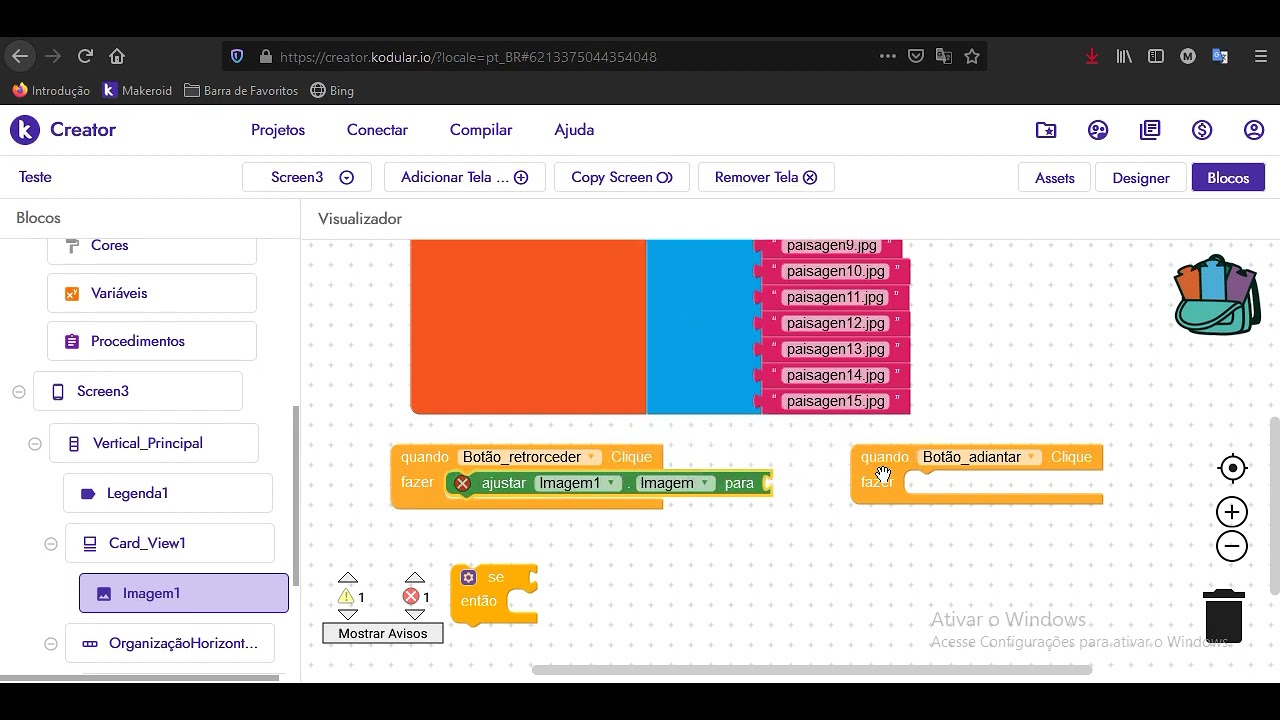Click the Kodular Creator logo
1280x720 pixels.
point(25,130)
